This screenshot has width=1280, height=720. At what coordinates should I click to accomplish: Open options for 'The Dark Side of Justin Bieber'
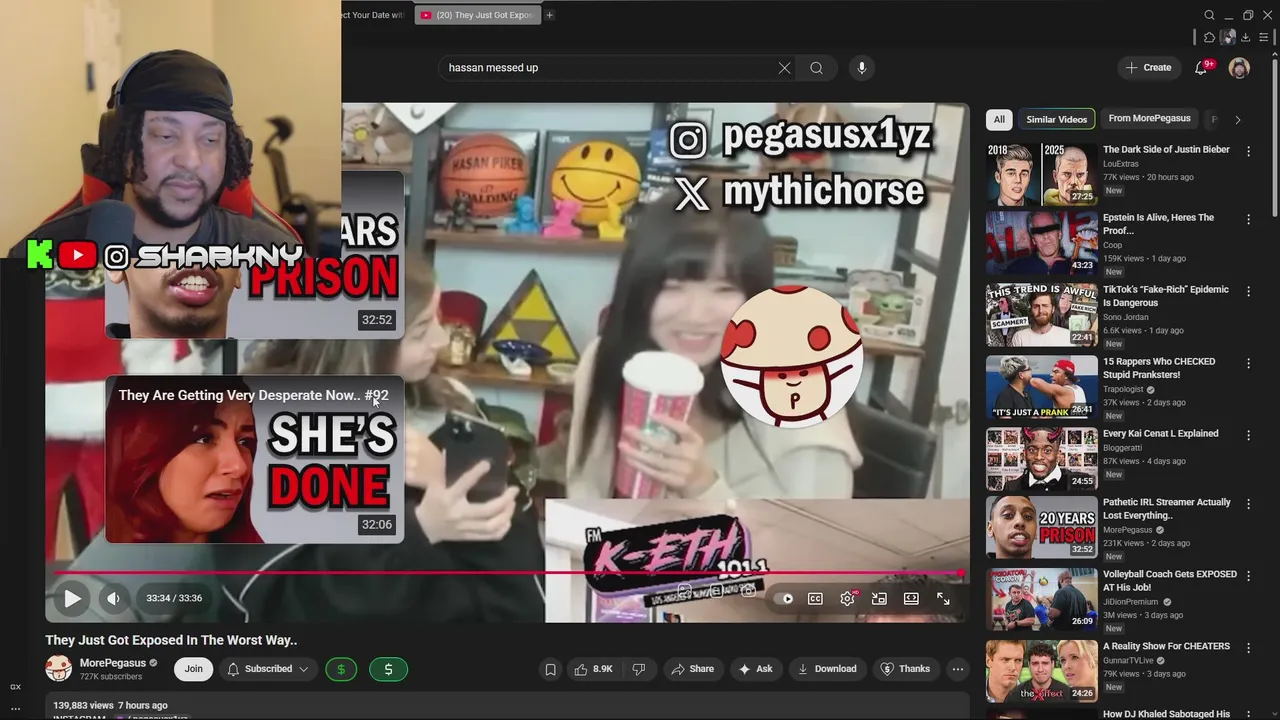coord(1248,150)
